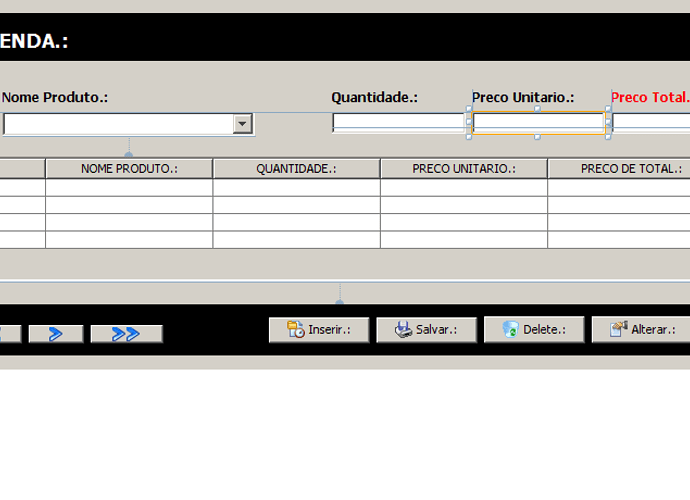690x500 pixels.
Task: Click the Delete button
Action: tap(534, 329)
